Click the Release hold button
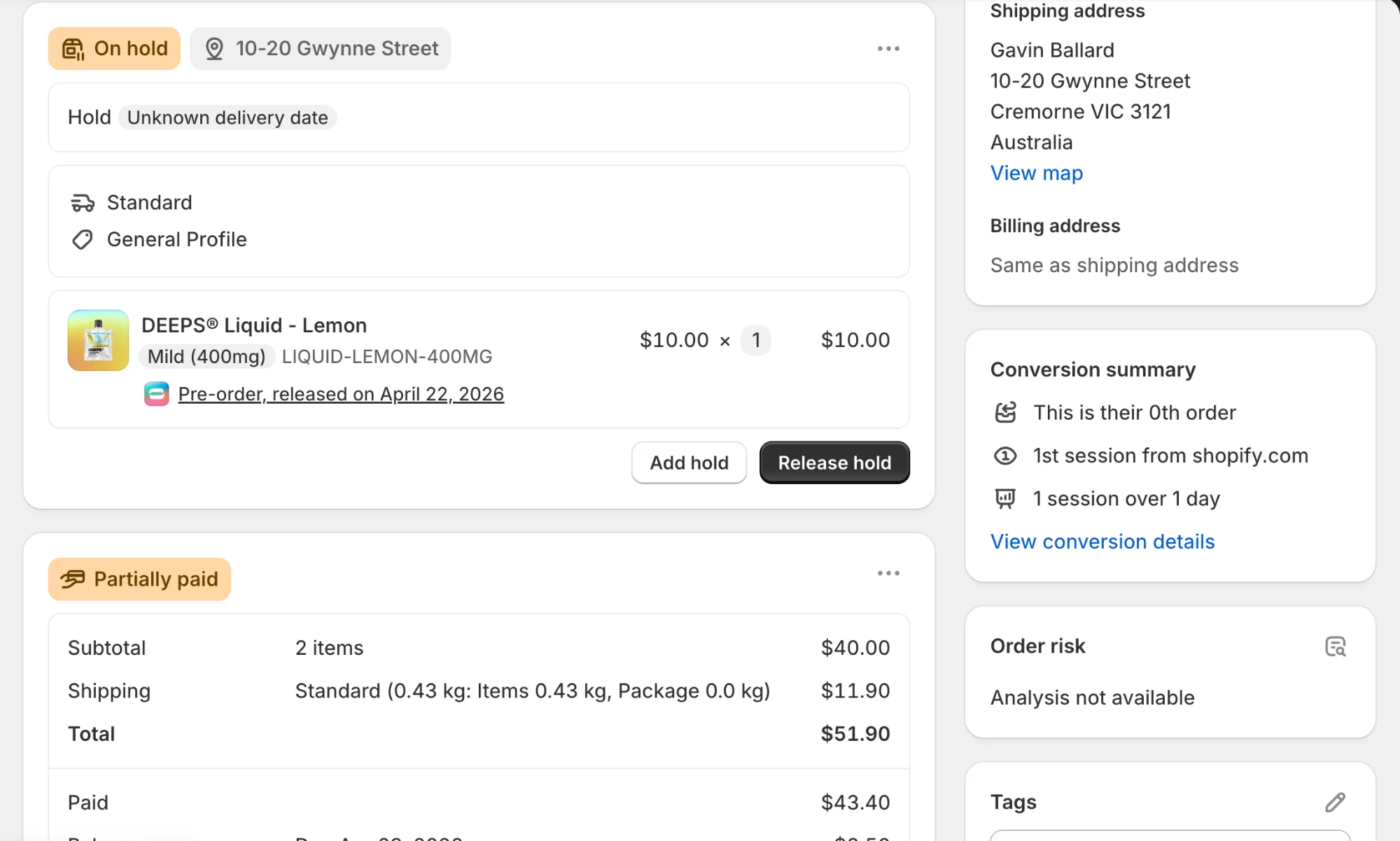1400x841 pixels. pyautogui.click(x=834, y=462)
